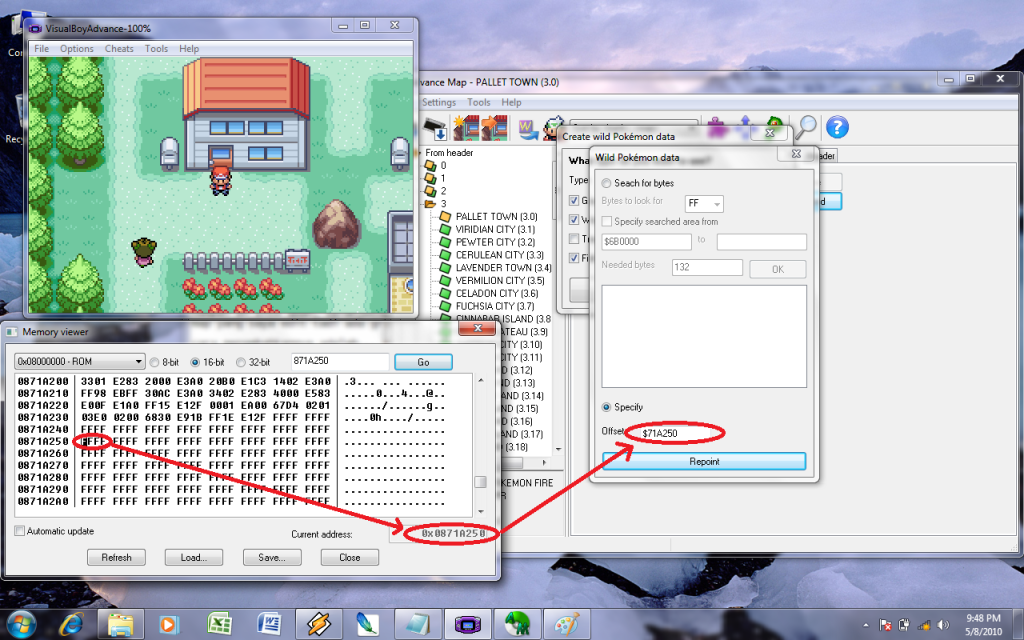Click the Close button in Memory viewer
The width and height of the screenshot is (1024, 640).
coord(349,558)
